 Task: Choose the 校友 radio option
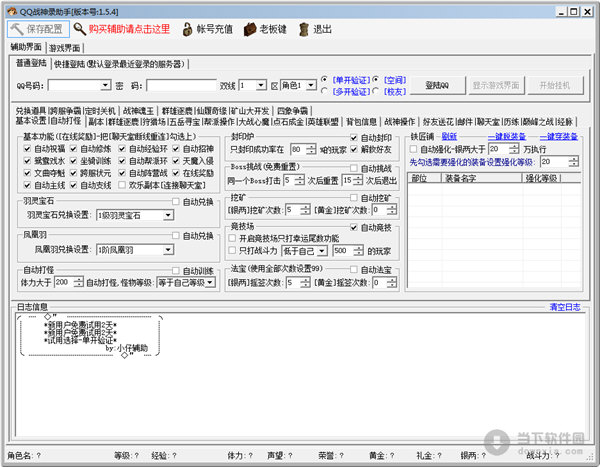[376, 91]
